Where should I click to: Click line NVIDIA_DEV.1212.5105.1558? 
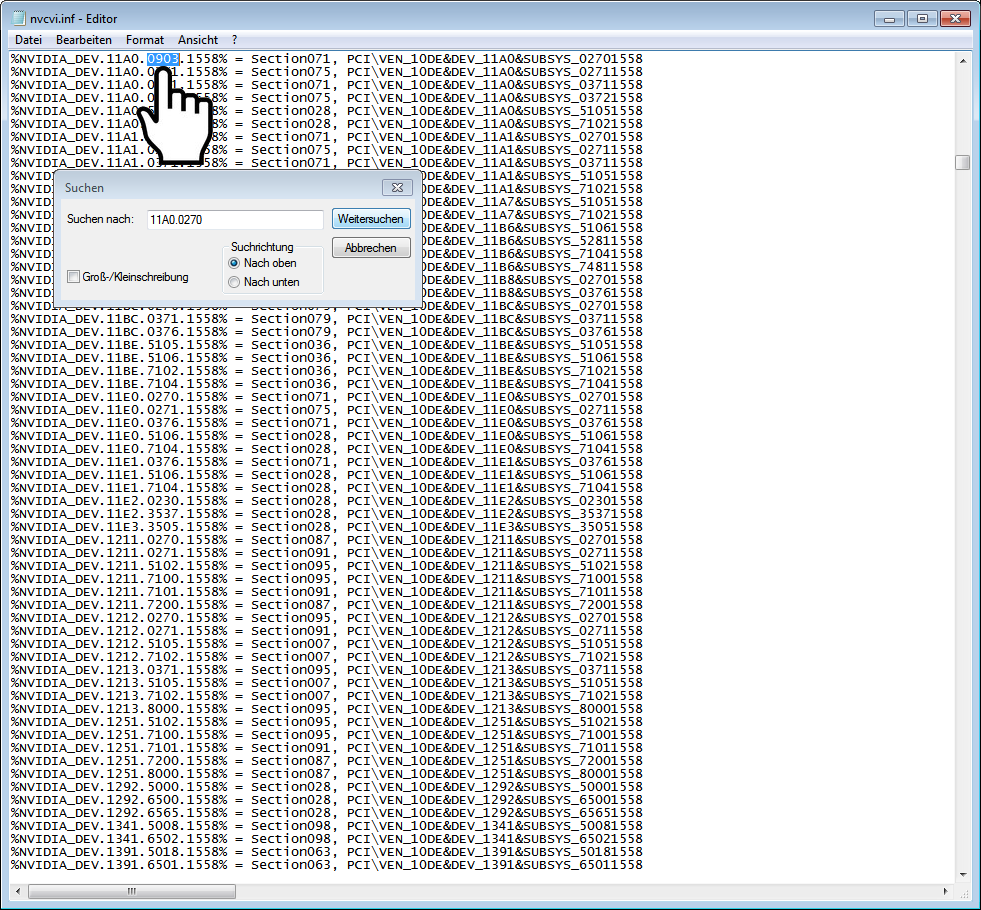coord(327,644)
